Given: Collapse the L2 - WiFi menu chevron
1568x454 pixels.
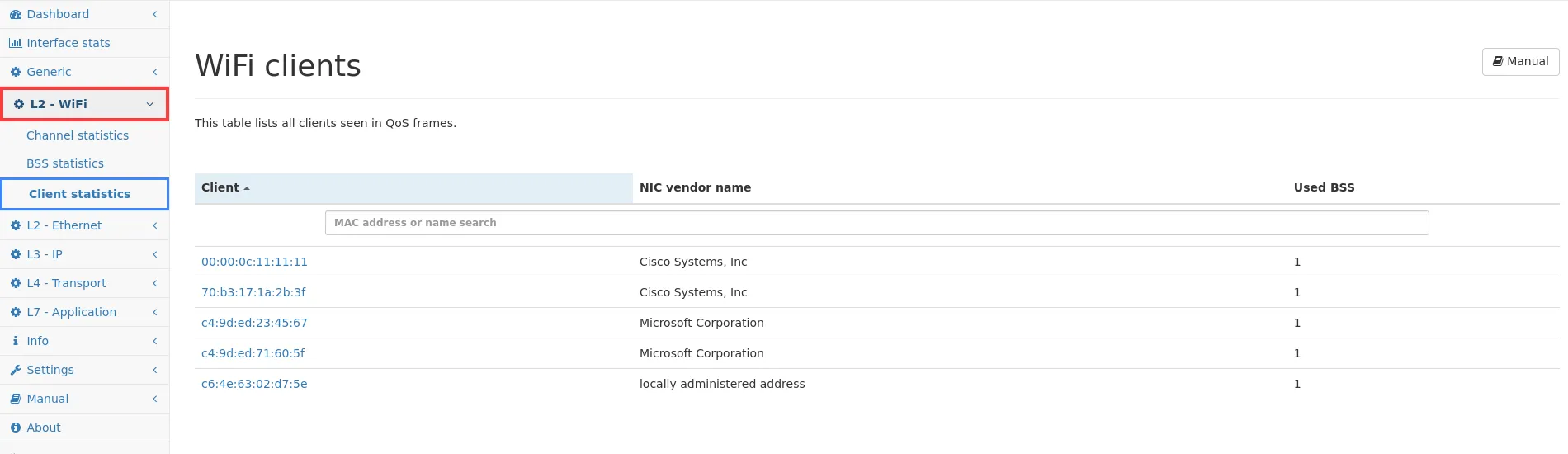Looking at the screenshot, I should 149,104.
